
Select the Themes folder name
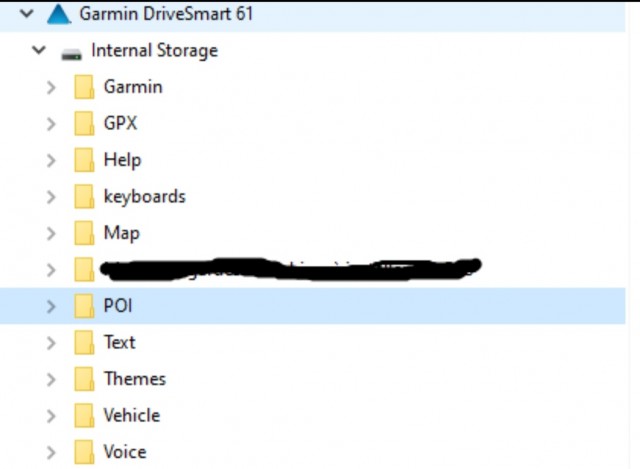coord(135,379)
